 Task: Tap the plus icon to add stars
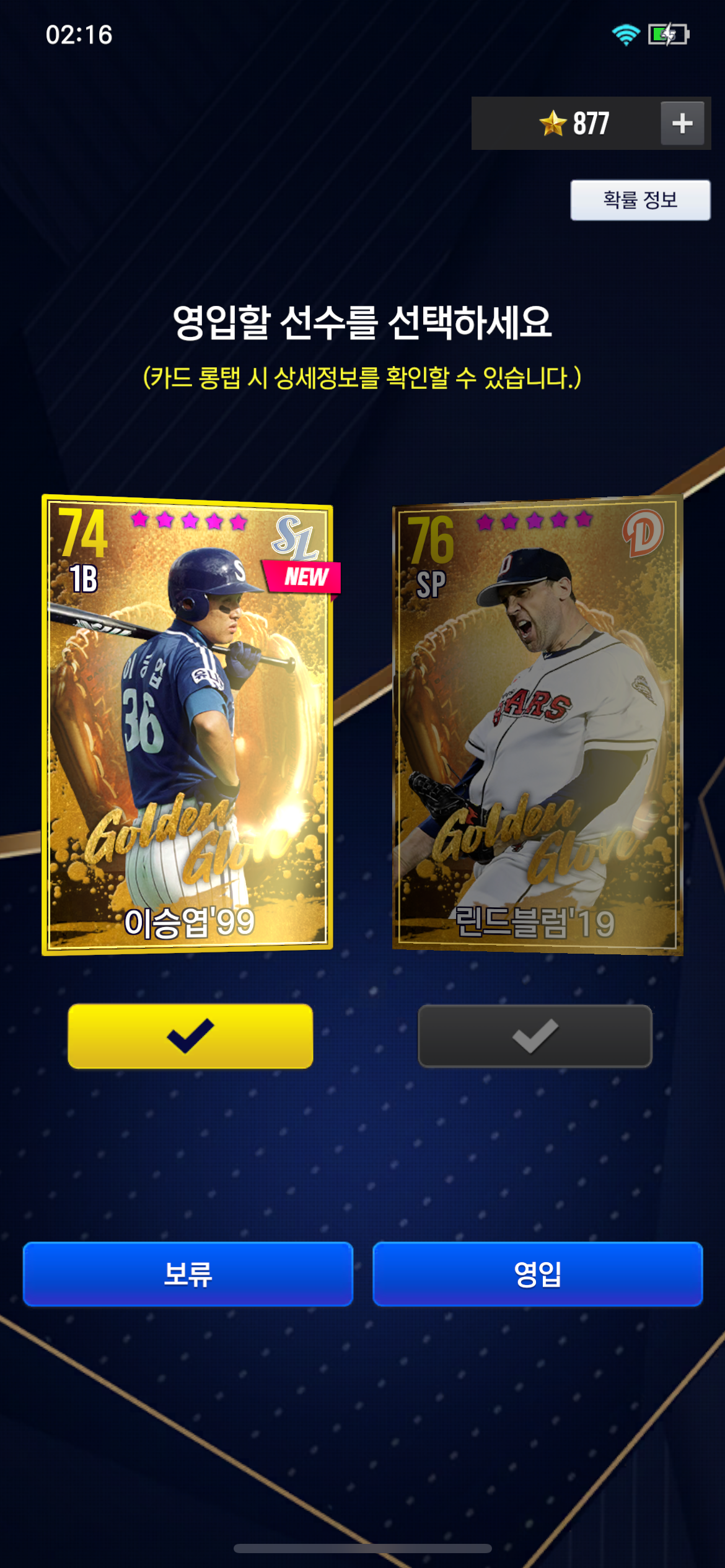(682, 123)
